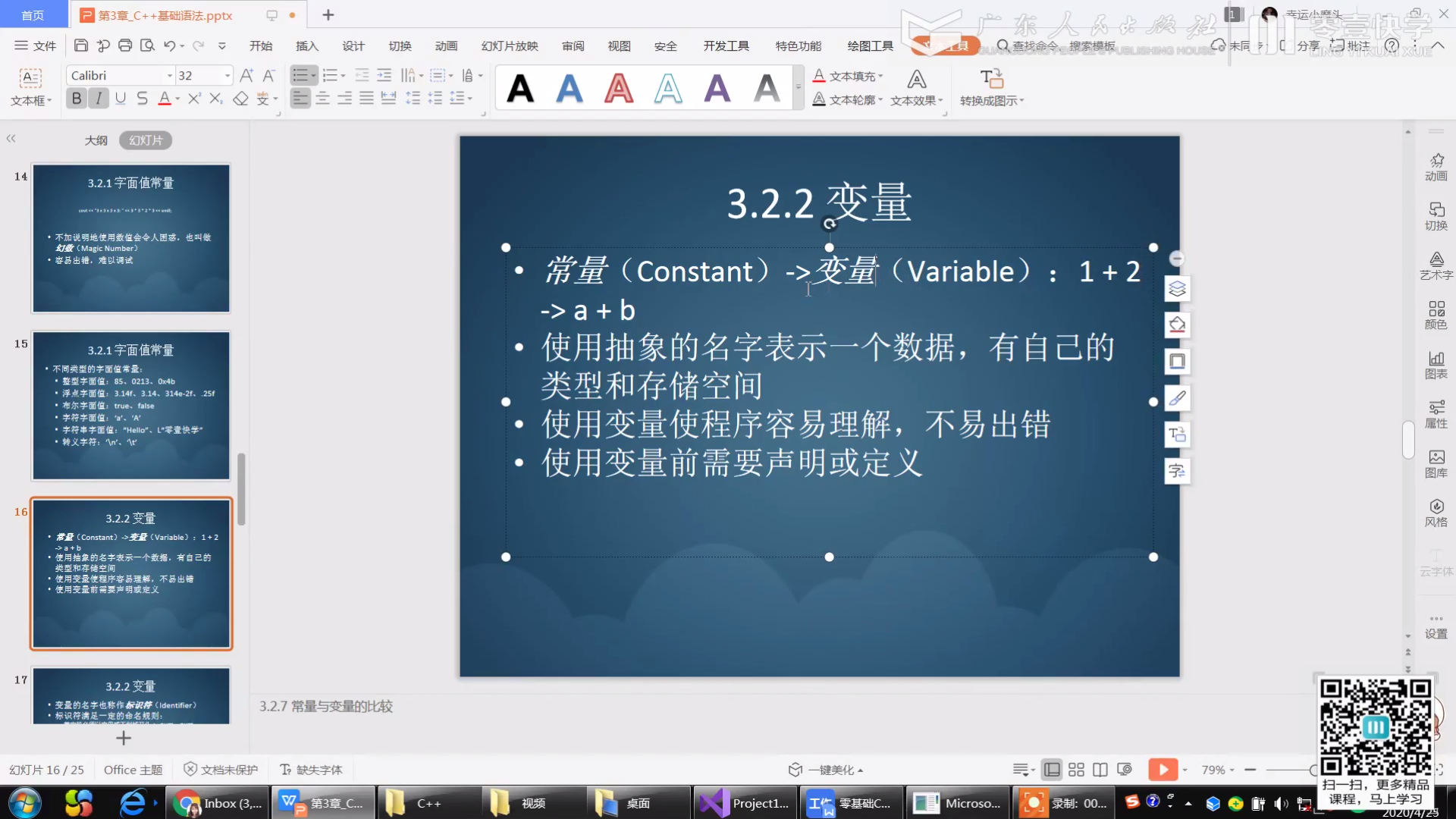Switch to reading view in status bar
Screen dimensions: 1456x819
click(1100, 770)
